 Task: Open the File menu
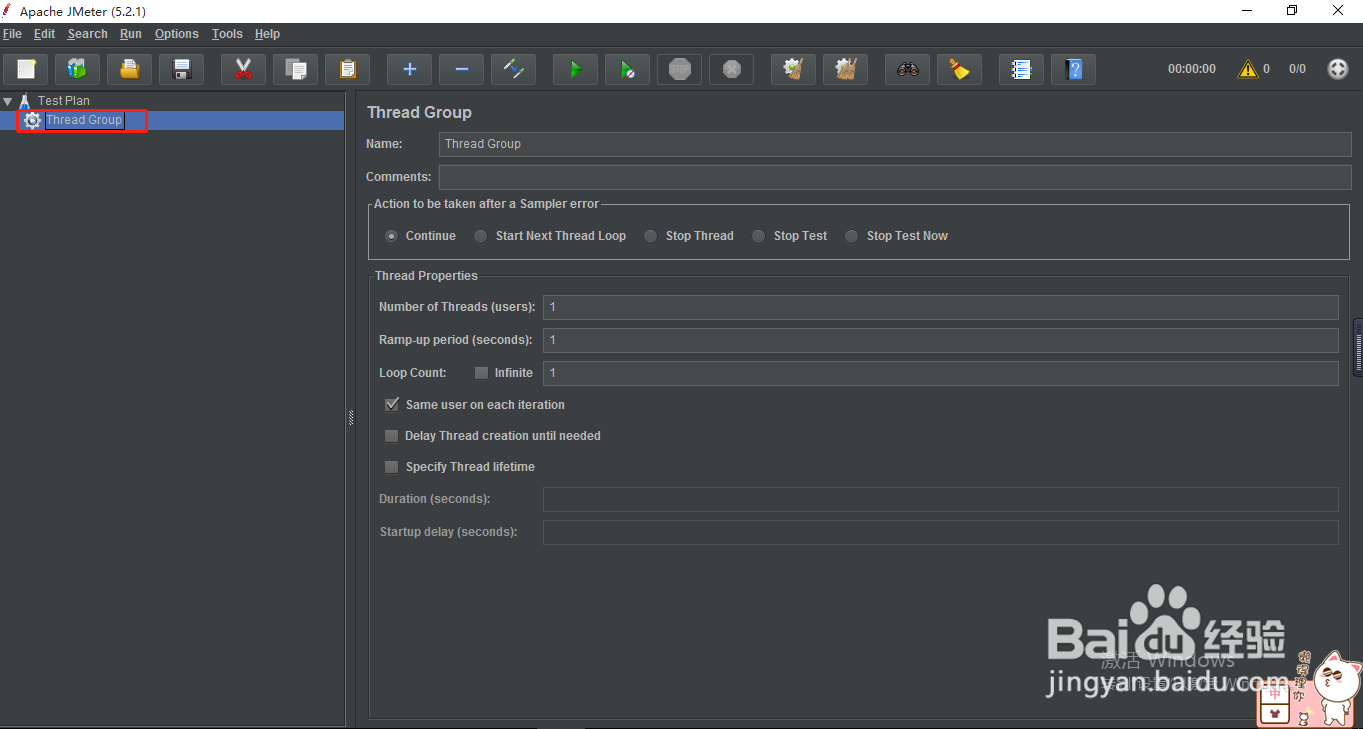click(x=12, y=34)
